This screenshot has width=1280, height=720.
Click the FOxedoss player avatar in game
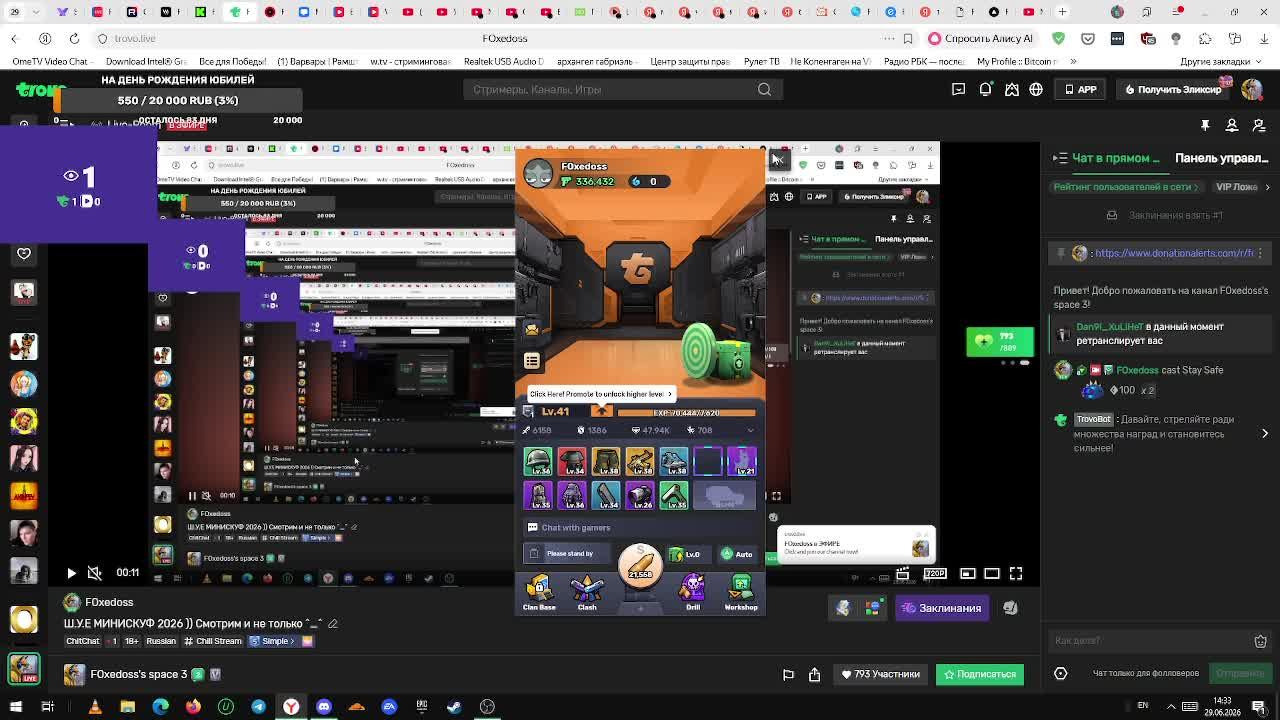point(538,173)
